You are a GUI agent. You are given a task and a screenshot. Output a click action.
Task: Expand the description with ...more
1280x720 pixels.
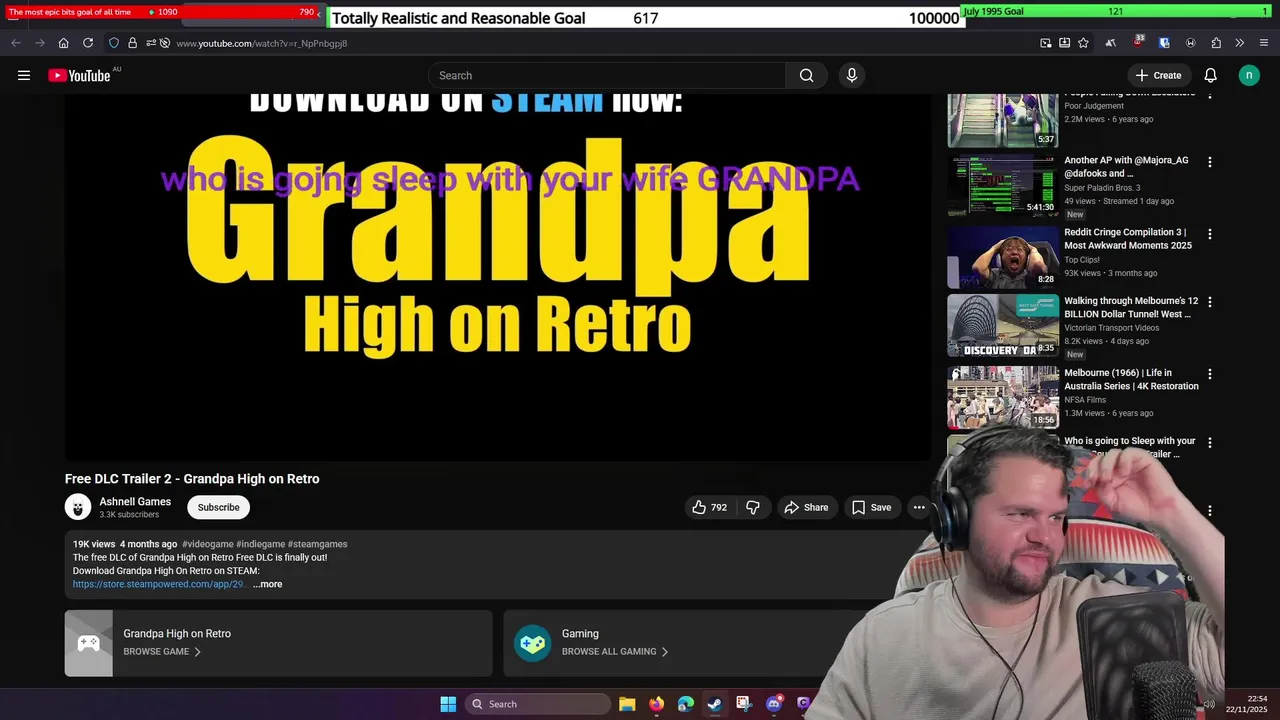tap(267, 584)
